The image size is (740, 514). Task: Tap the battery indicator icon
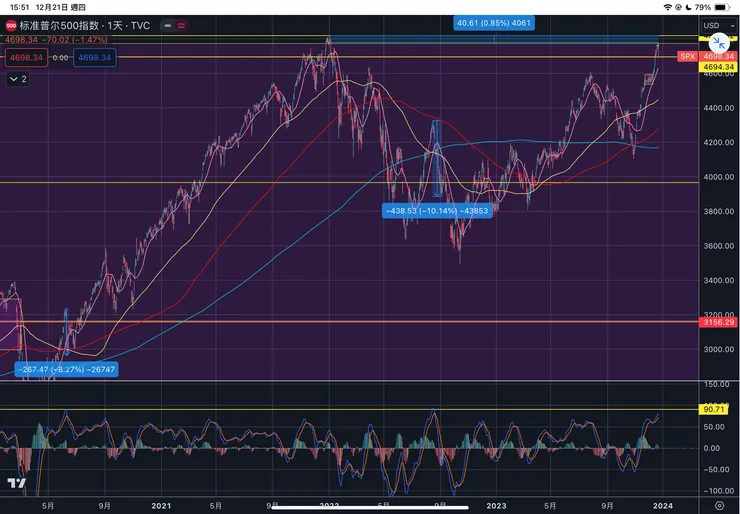722,7
